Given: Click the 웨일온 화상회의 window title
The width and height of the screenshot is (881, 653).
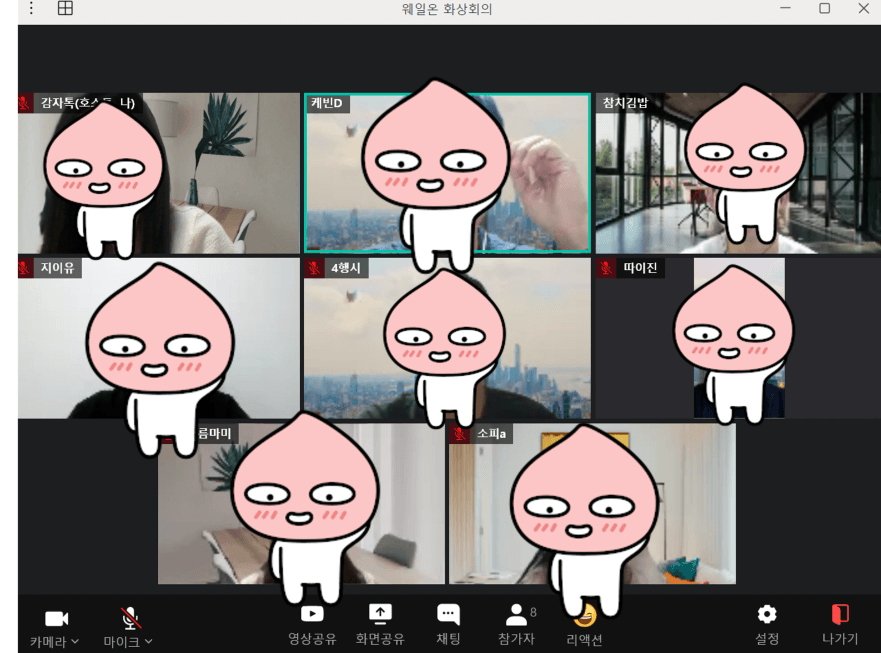Looking at the screenshot, I should click(x=447, y=8).
